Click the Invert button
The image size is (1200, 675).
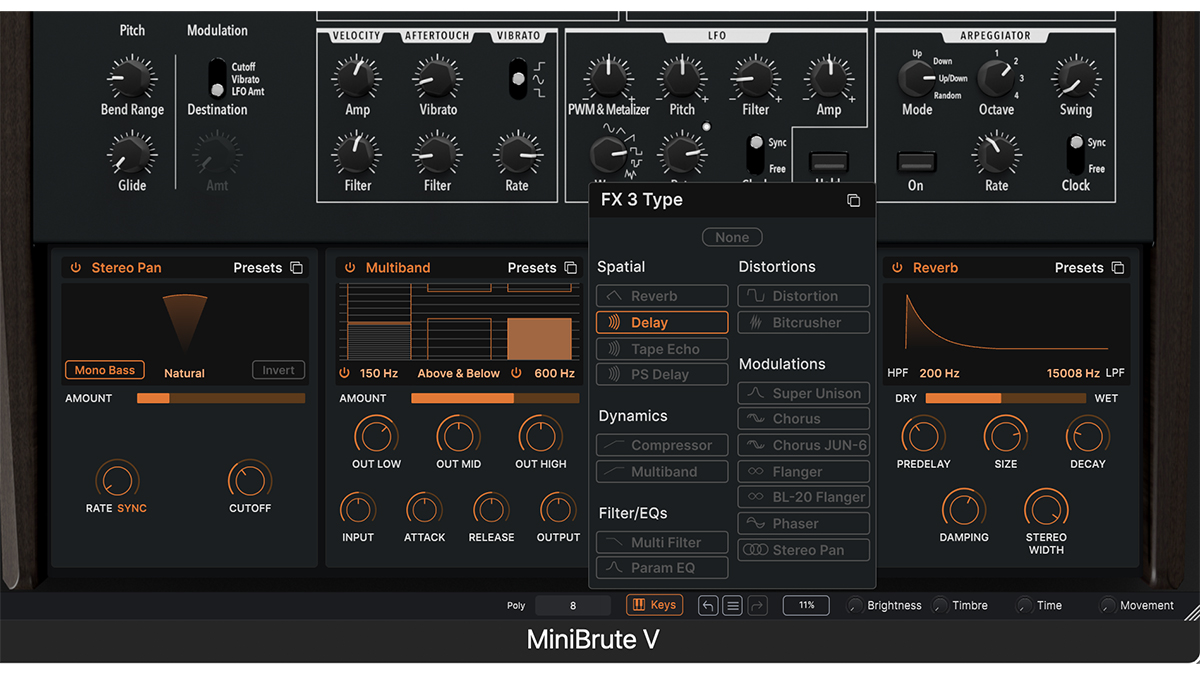pyautogui.click(x=278, y=370)
